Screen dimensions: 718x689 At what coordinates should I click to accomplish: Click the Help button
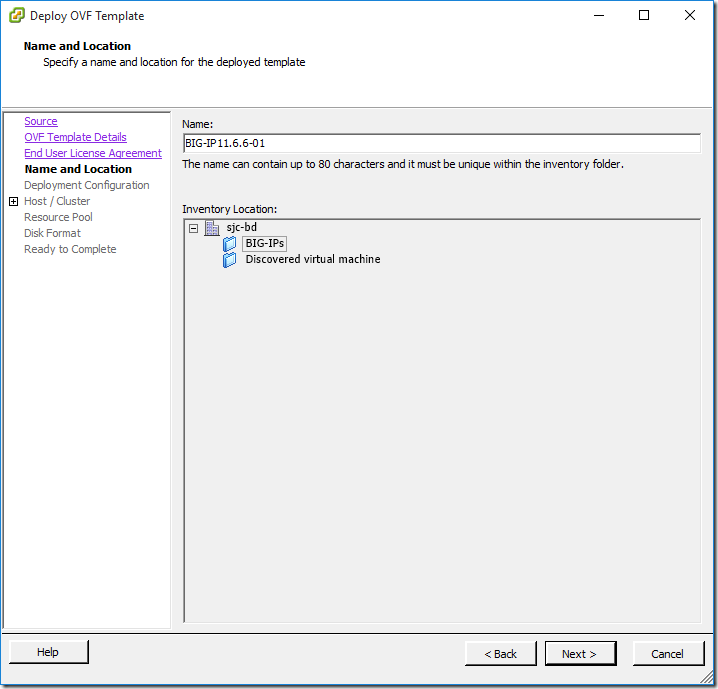click(49, 652)
